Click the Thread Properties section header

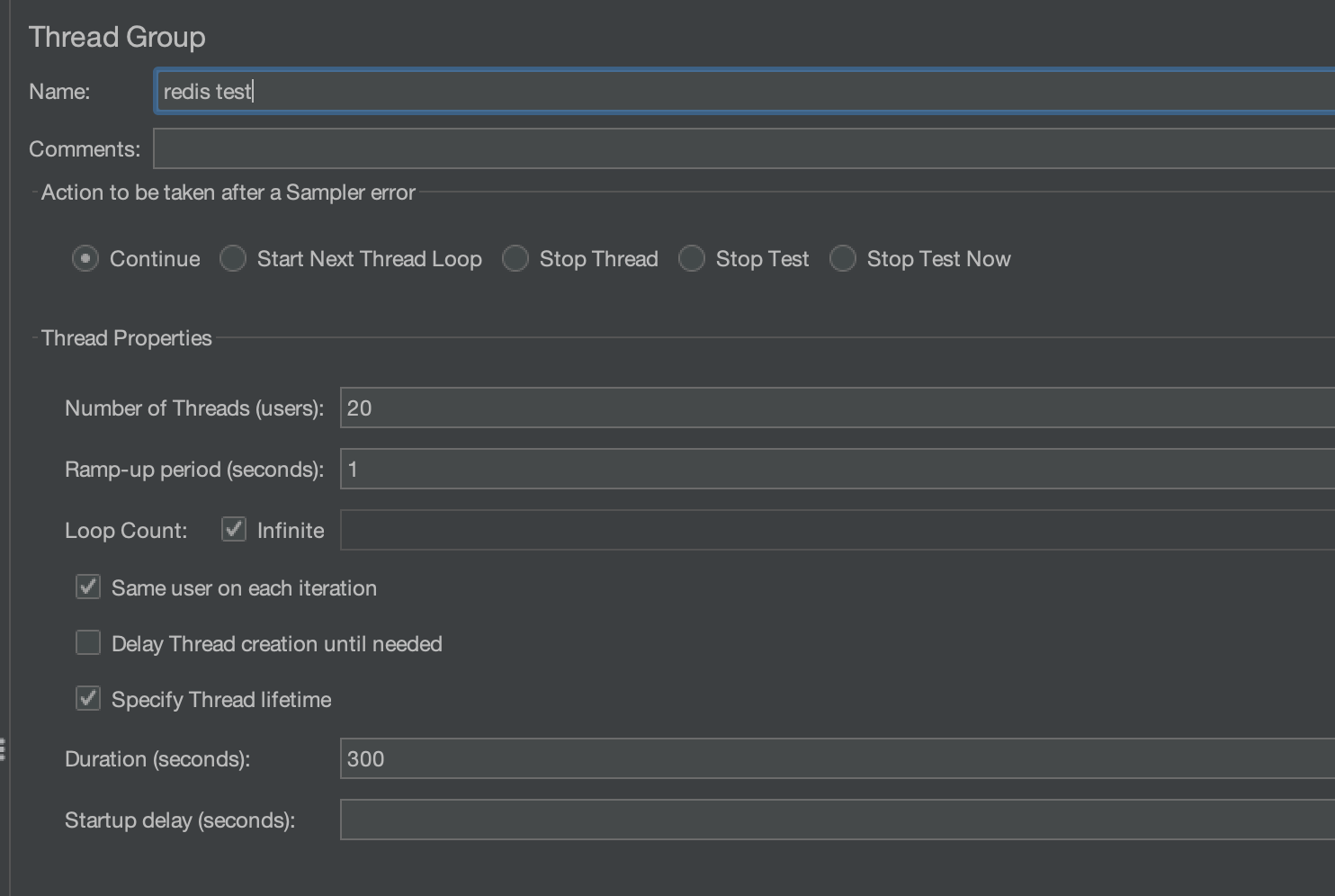coord(125,337)
